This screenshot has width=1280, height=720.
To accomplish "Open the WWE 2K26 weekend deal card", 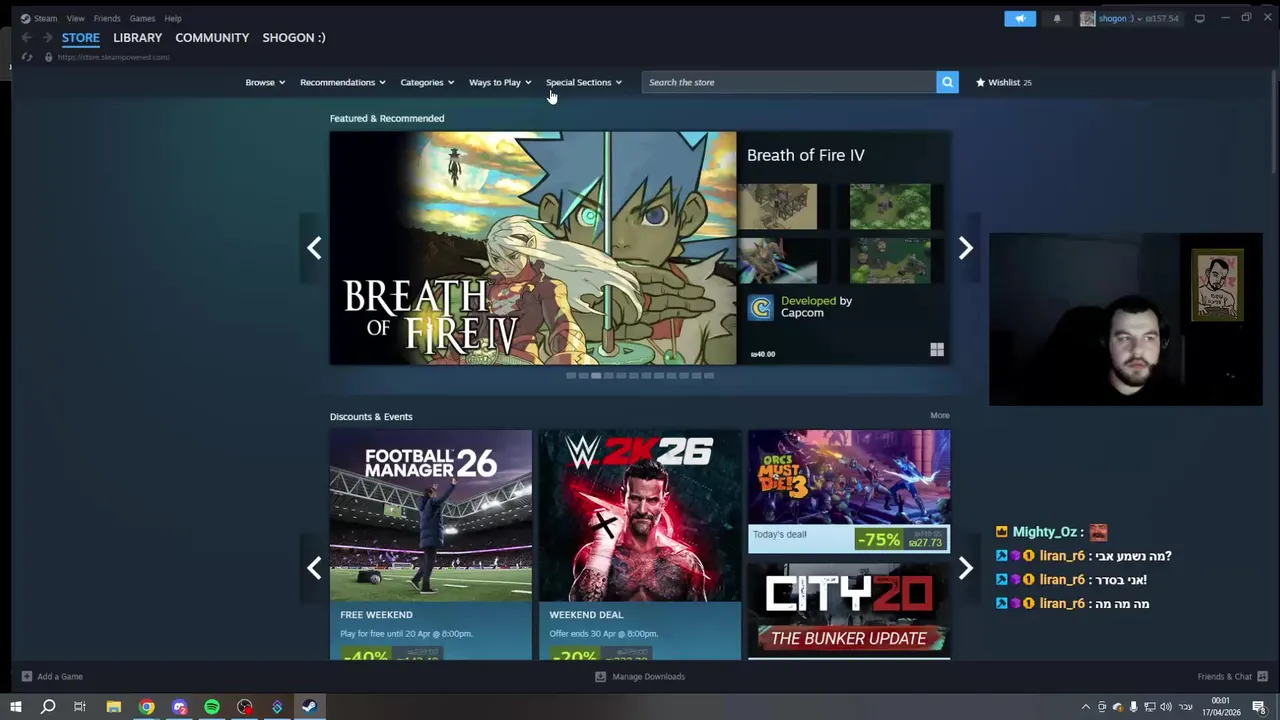I will pos(640,545).
